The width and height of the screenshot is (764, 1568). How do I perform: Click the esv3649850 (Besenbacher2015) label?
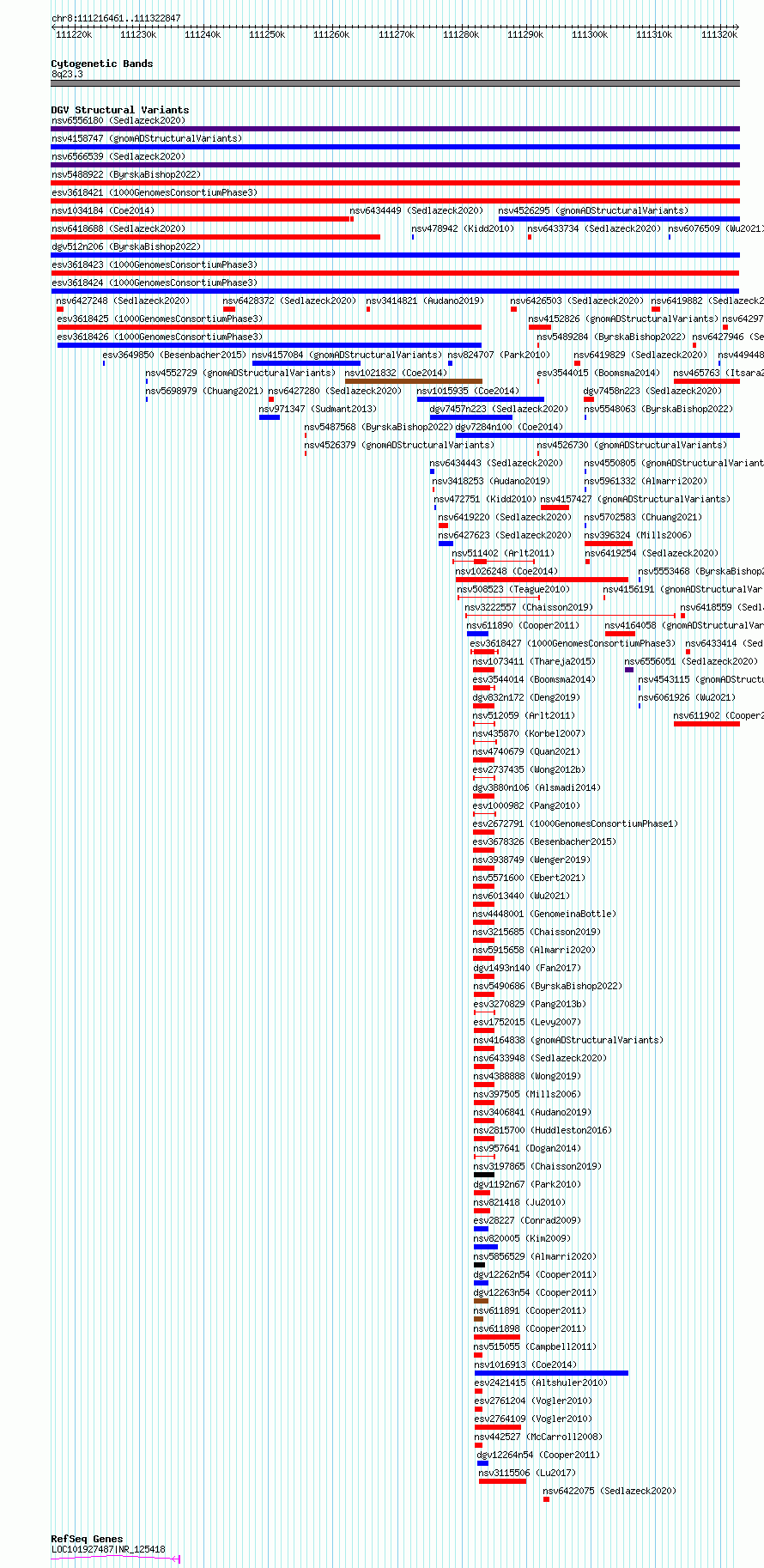[174, 355]
